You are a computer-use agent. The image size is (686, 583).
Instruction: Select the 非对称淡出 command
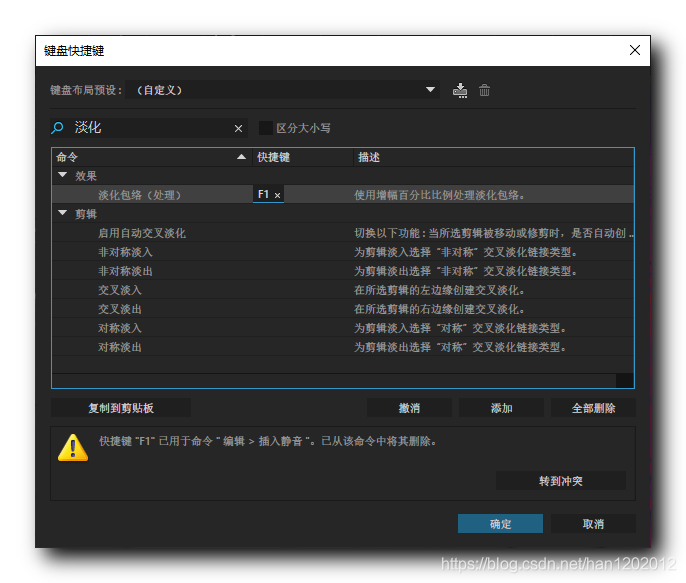pyautogui.click(x=125, y=271)
